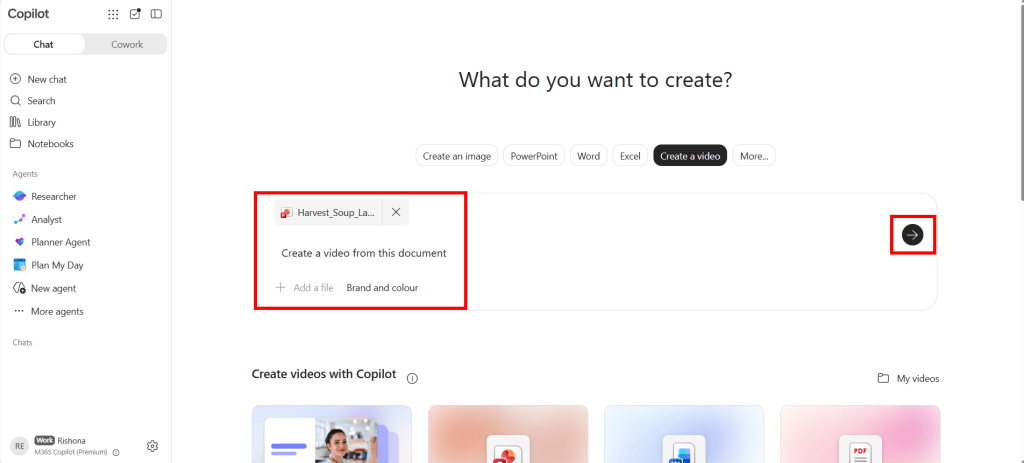Screen dimensions: 1024x463
Task: Click the Researcher agent label
Action: coord(54,197)
